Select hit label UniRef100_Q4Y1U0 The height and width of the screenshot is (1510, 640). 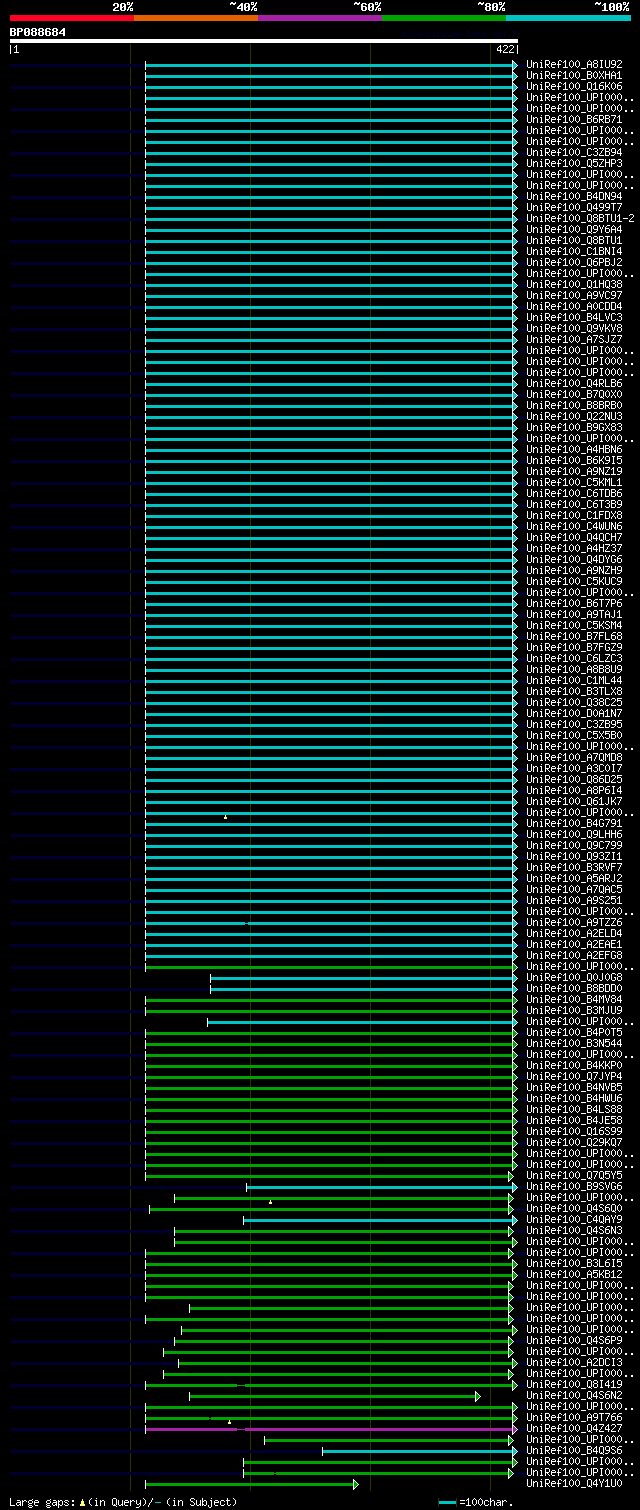point(574,1484)
